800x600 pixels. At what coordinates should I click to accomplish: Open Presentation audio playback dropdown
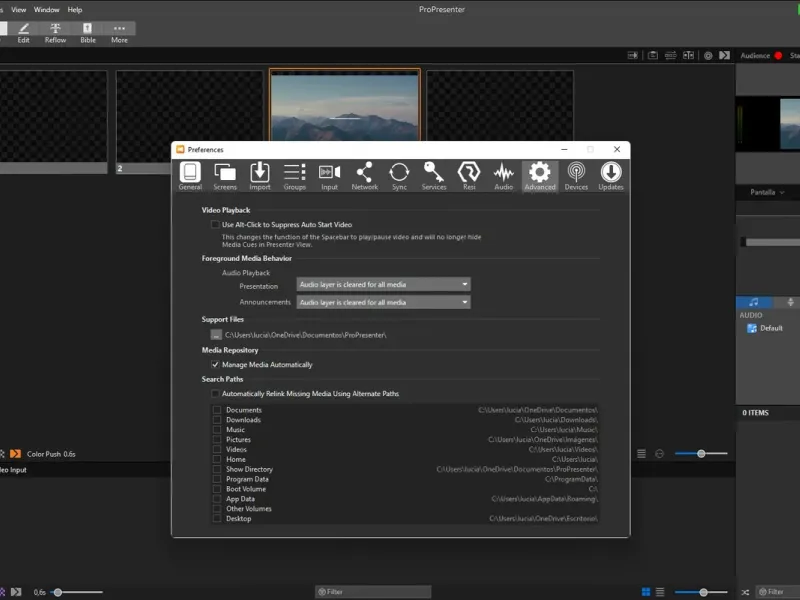tap(383, 284)
